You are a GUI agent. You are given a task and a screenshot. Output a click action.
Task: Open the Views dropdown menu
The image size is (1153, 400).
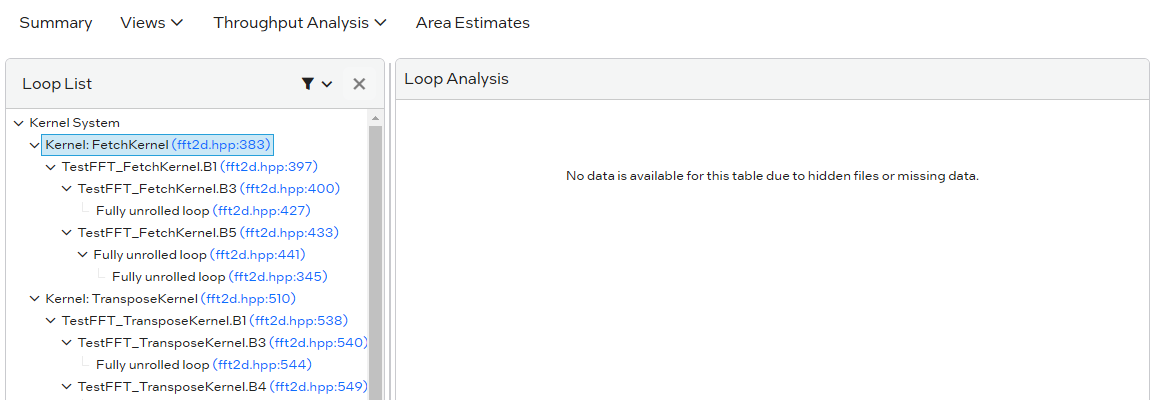[x=151, y=22]
